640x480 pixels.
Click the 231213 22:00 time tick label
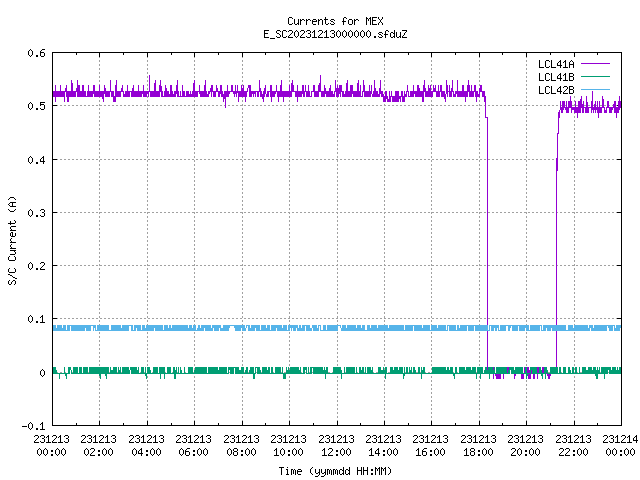click(573, 446)
